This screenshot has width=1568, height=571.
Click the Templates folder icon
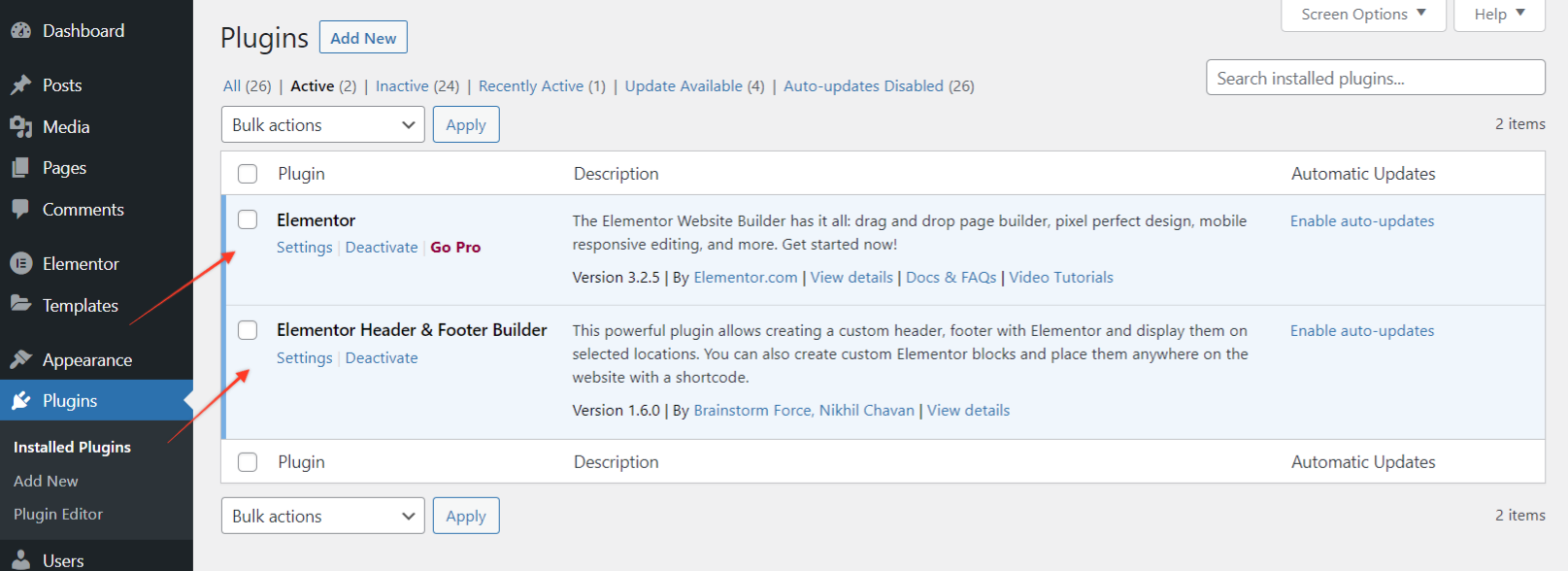(x=20, y=304)
